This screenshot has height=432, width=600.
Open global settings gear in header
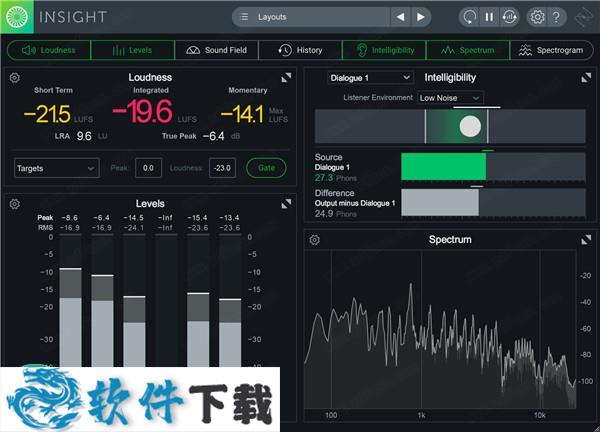tap(537, 17)
